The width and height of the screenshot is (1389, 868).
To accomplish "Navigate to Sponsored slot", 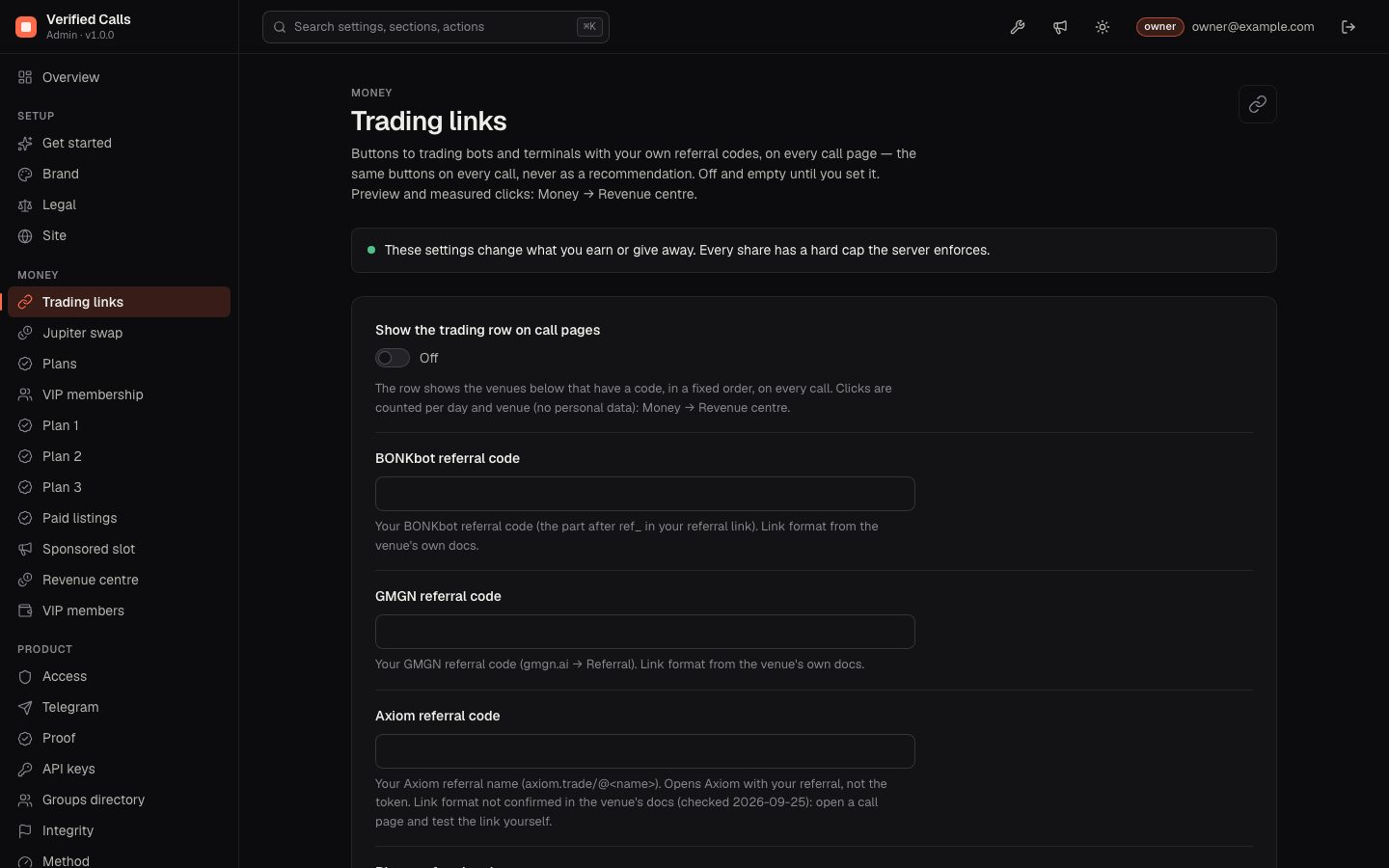I will [x=119, y=549].
